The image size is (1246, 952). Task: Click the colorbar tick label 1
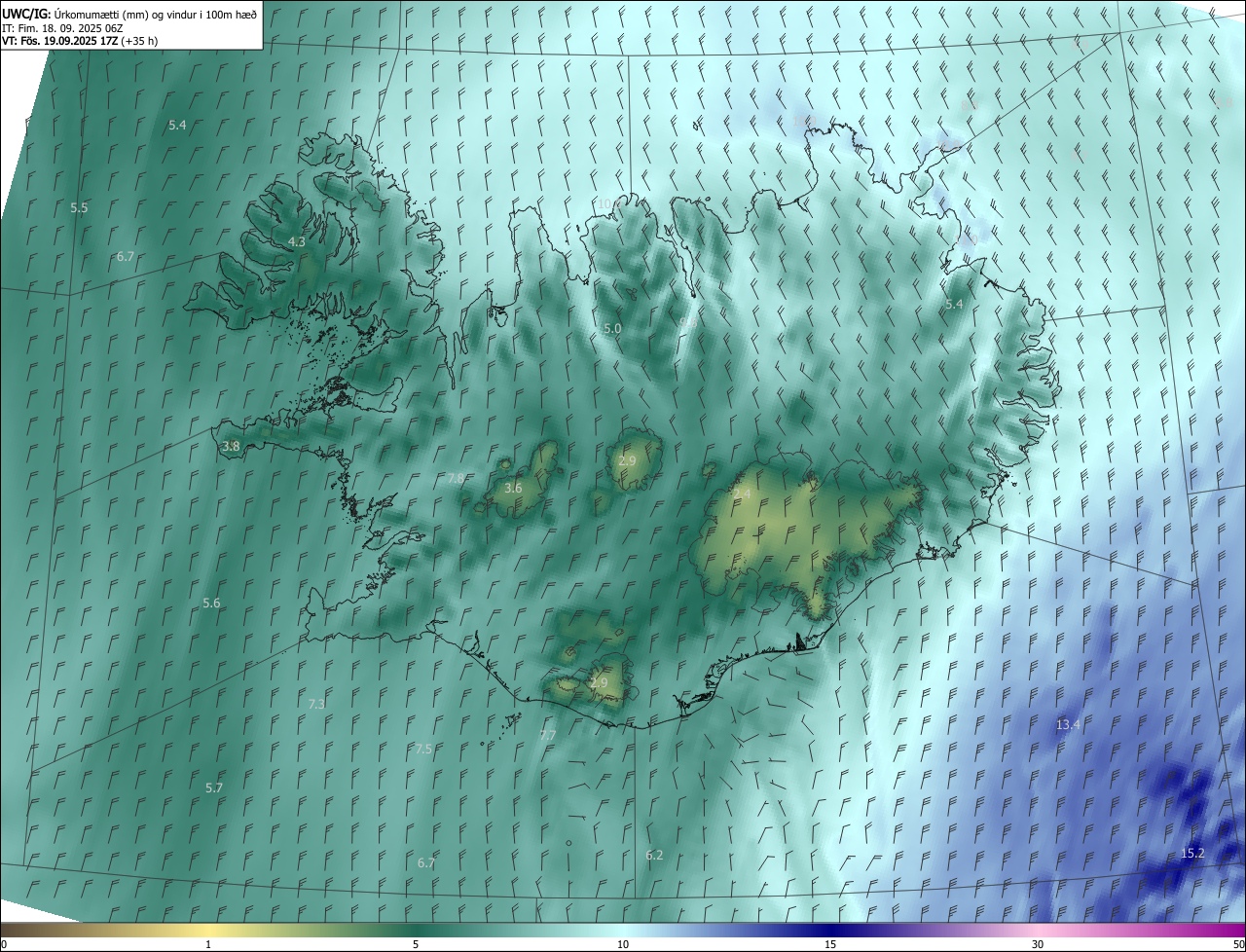[209, 944]
